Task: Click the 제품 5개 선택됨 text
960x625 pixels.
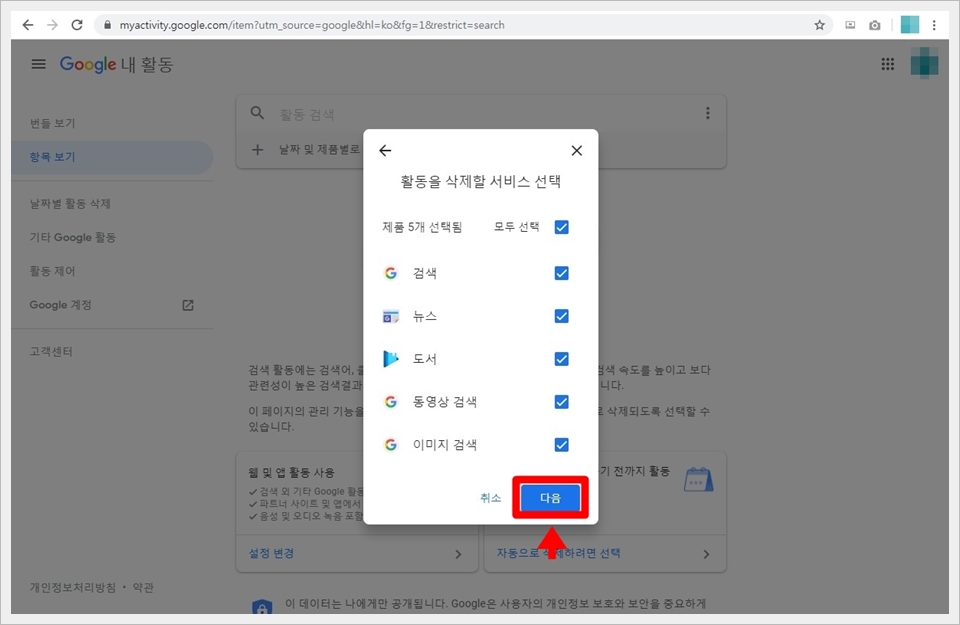Action: tap(422, 228)
